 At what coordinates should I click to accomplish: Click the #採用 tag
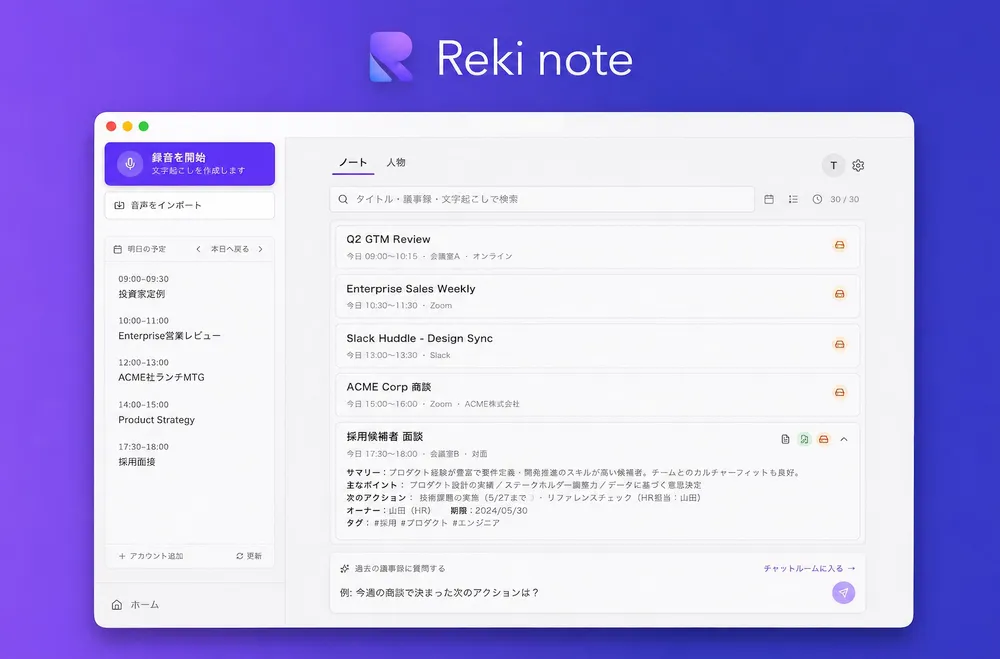[x=385, y=522]
